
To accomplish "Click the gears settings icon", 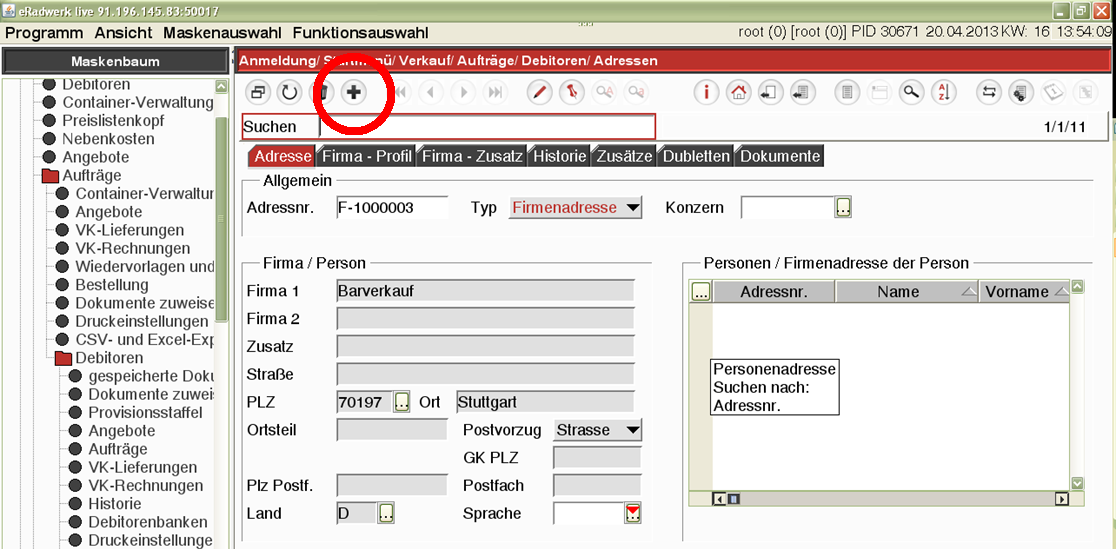I will [1021, 92].
